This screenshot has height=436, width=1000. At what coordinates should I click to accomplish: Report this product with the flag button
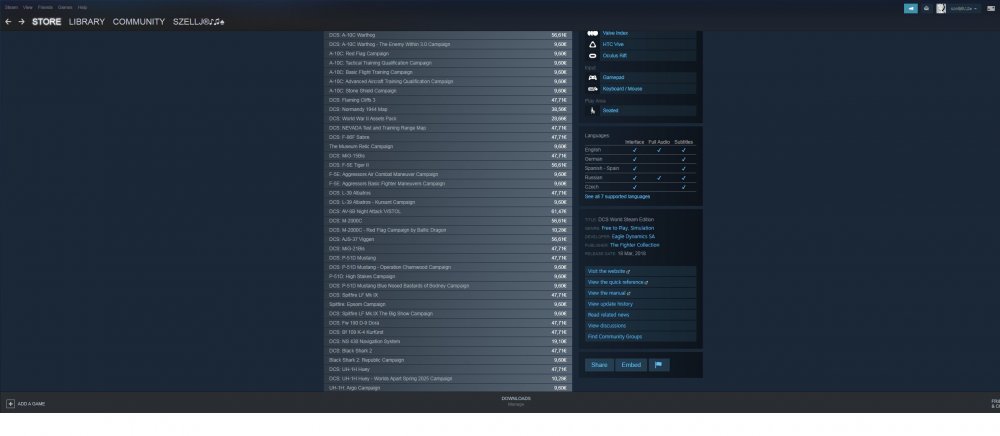[x=659, y=365]
